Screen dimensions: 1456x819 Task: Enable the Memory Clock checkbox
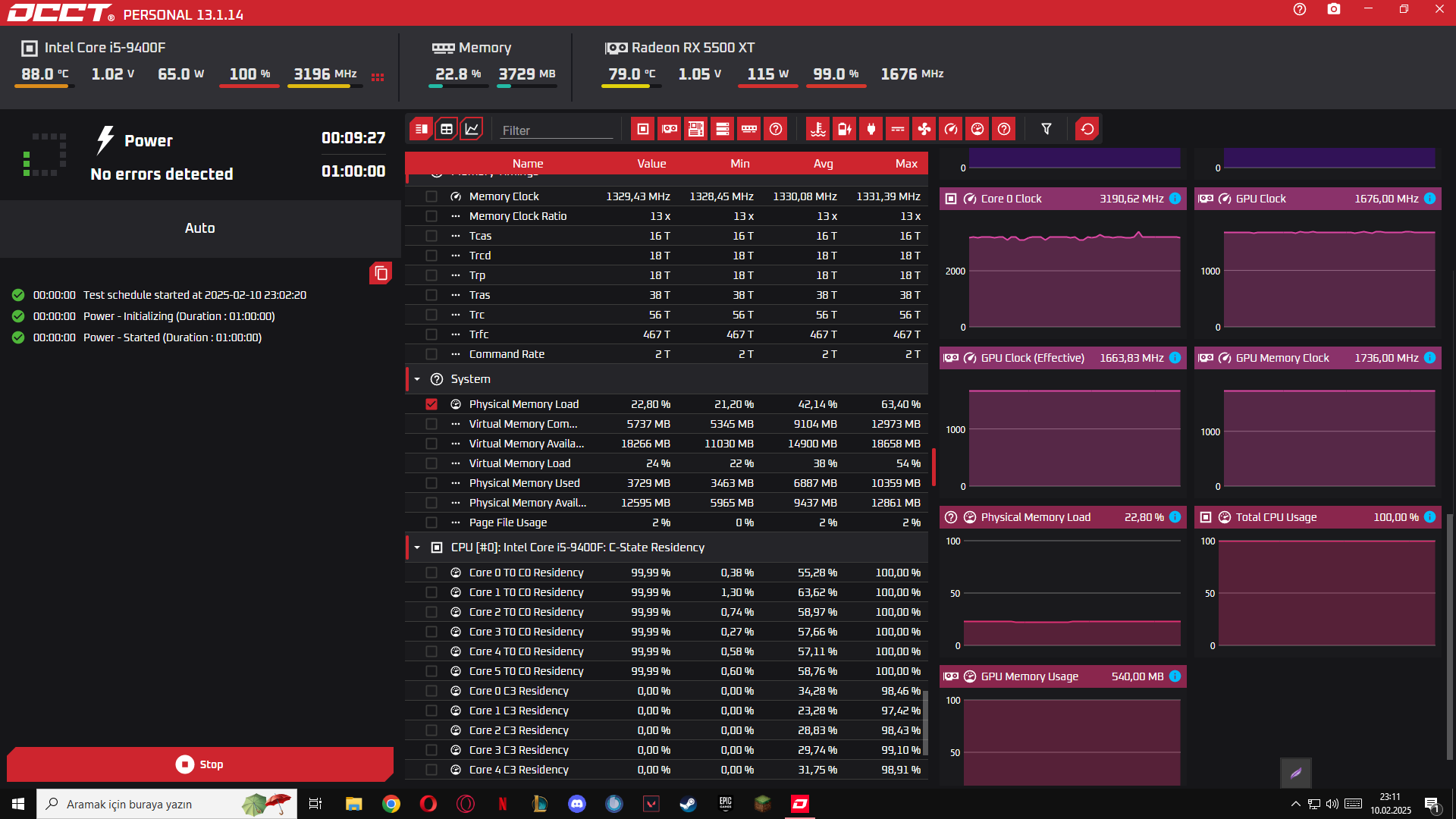(431, 196)
